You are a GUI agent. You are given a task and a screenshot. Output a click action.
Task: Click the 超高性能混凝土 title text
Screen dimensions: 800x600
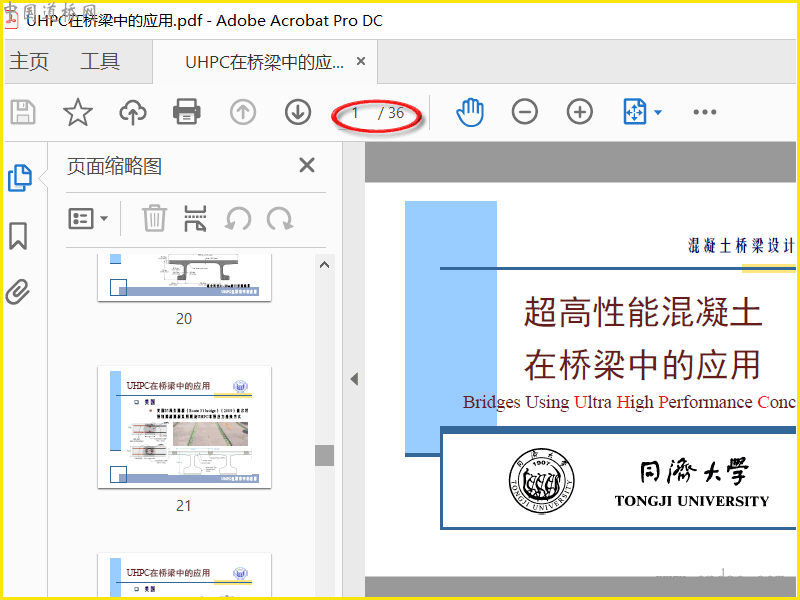[x=643, y=312]
